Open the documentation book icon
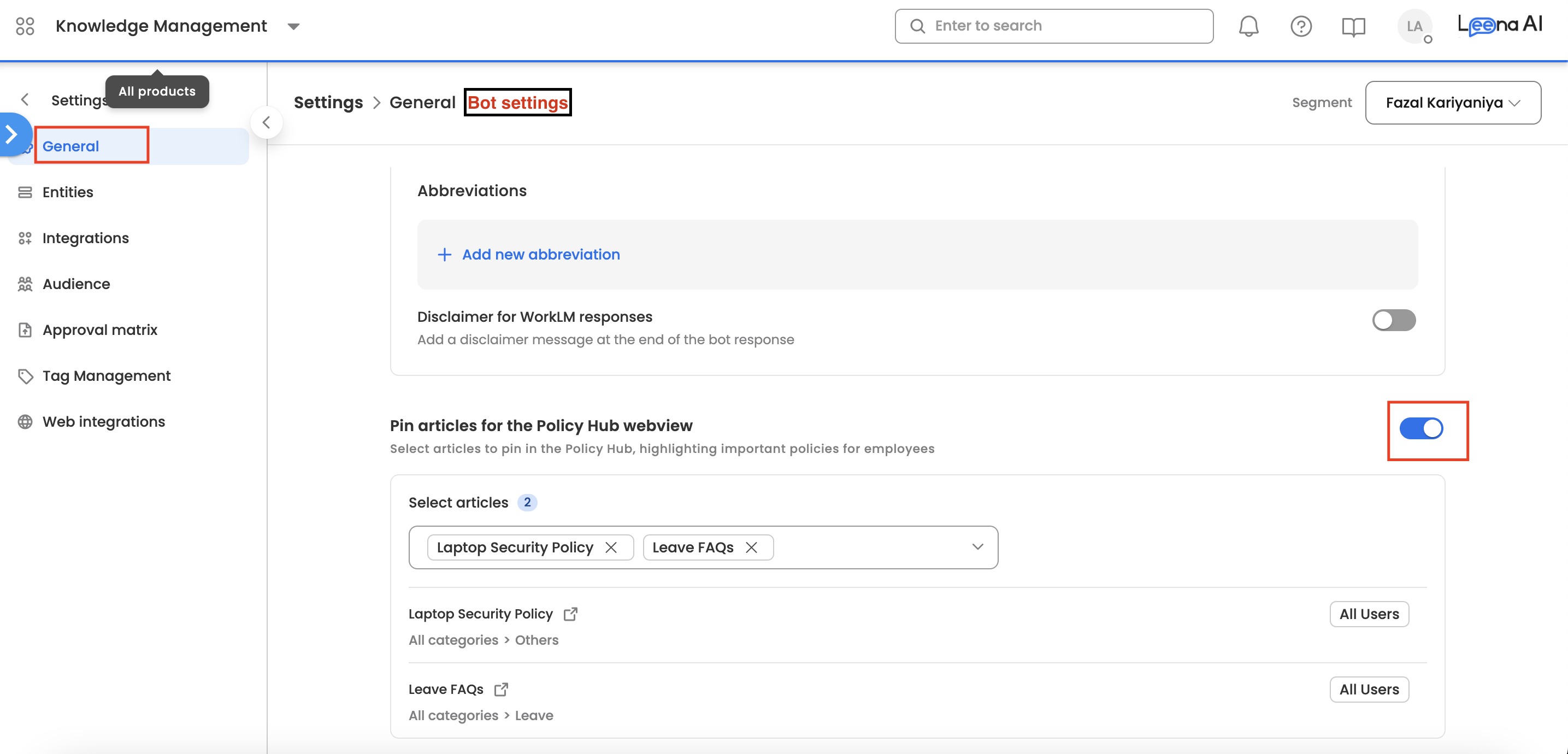The height and width of the screenshot is (754, 1568). click(x=1353, y=26)
